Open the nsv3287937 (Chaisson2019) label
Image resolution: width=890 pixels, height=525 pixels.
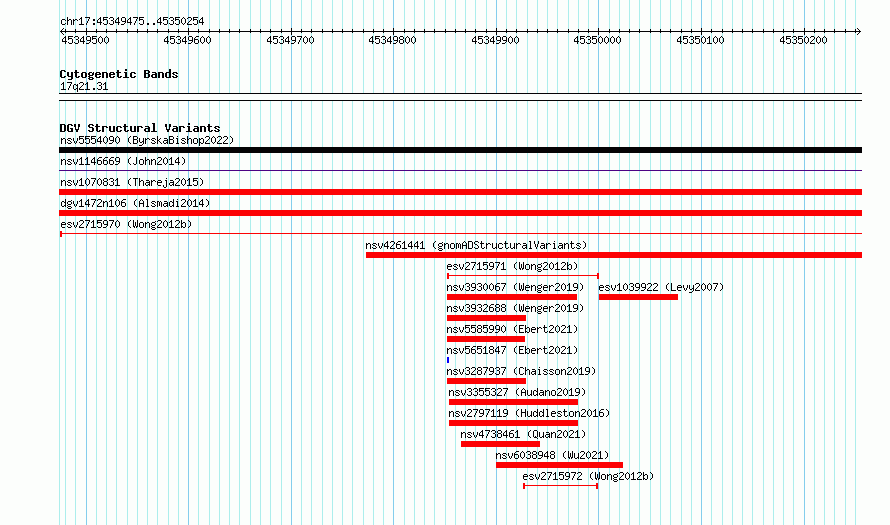click(x=522, y=371)
